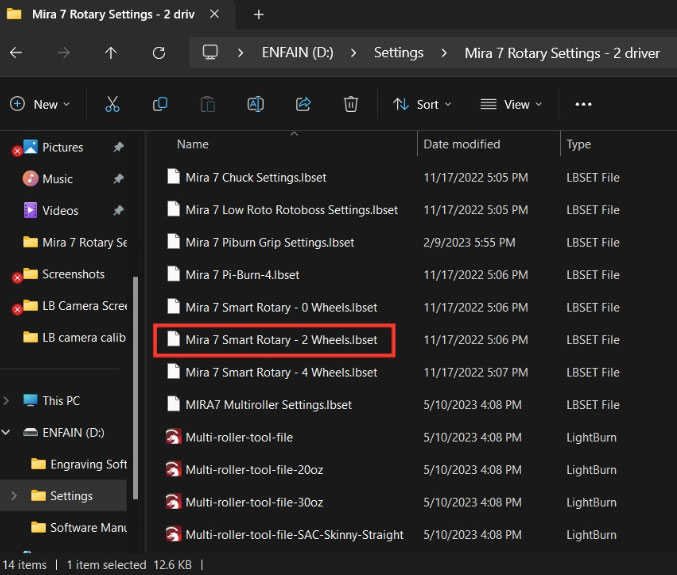
Task: Go up one folder level
Action: click(111, 53)
